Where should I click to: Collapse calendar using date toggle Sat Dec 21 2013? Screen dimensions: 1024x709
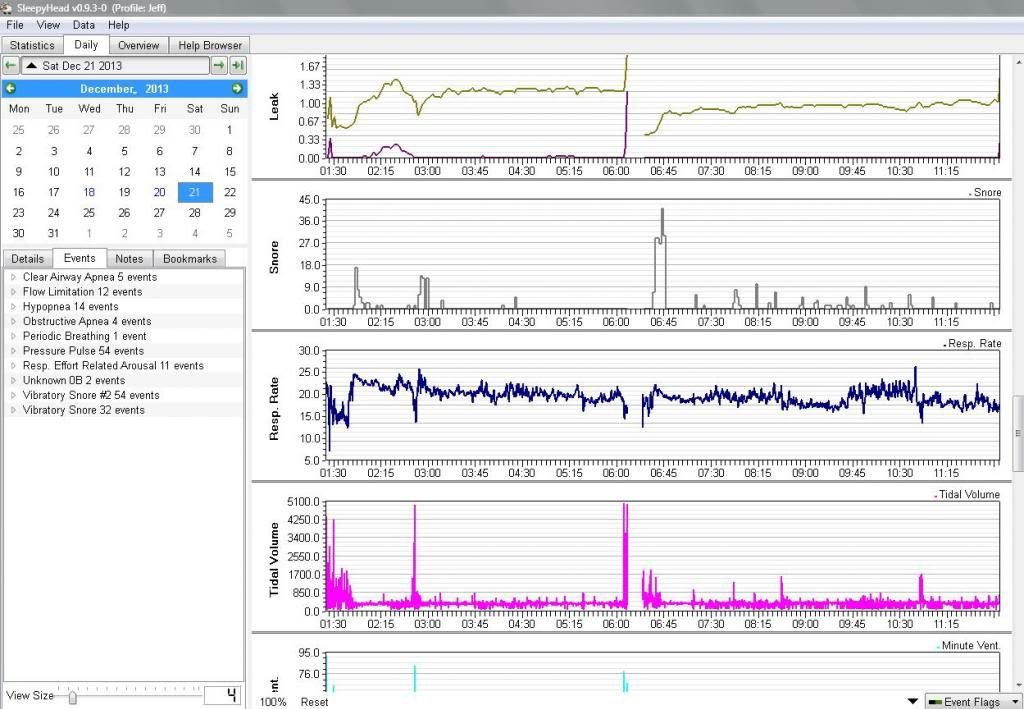[115, 65]
